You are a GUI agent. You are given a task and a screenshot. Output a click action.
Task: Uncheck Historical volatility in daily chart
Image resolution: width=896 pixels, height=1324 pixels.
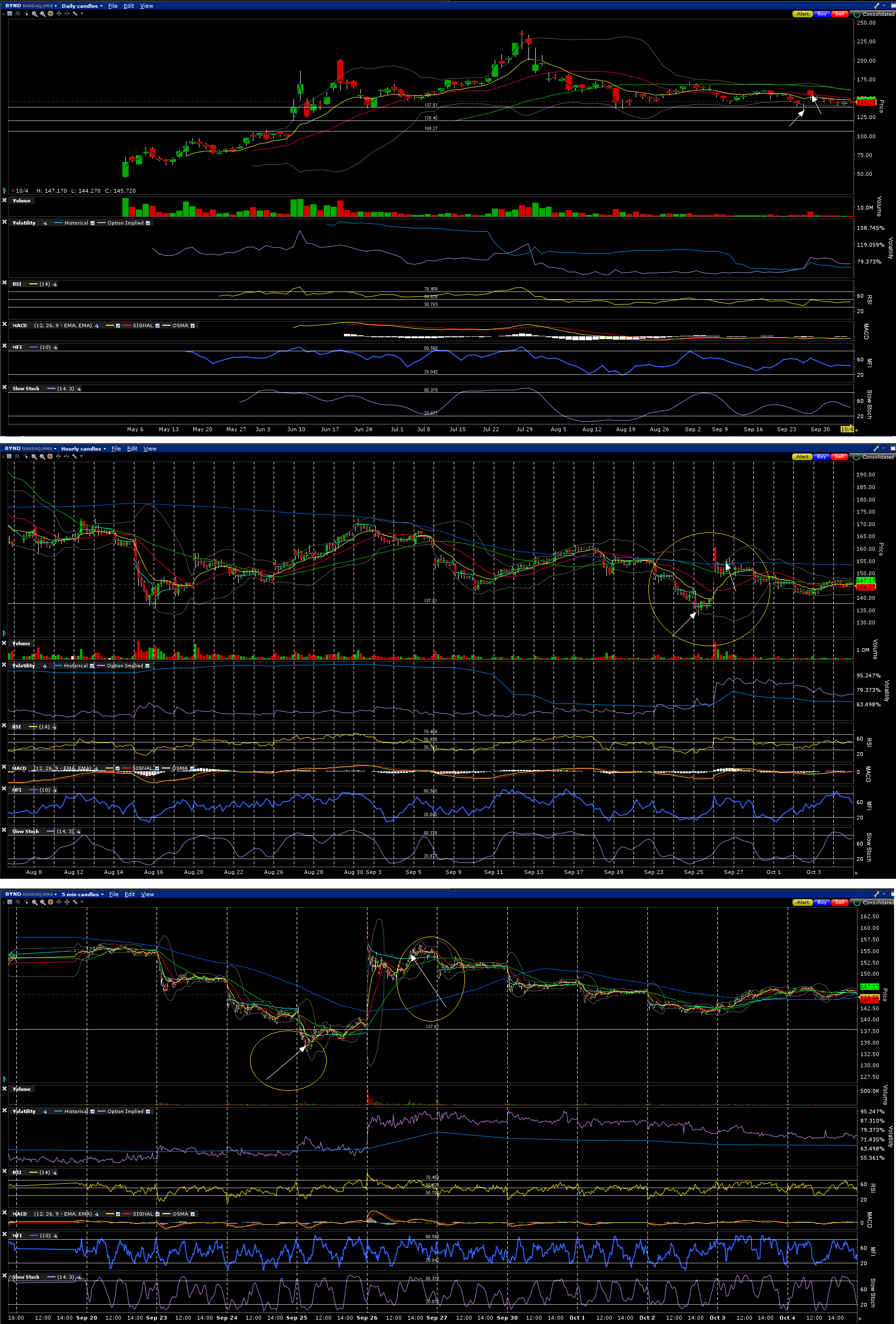point(92,224)
